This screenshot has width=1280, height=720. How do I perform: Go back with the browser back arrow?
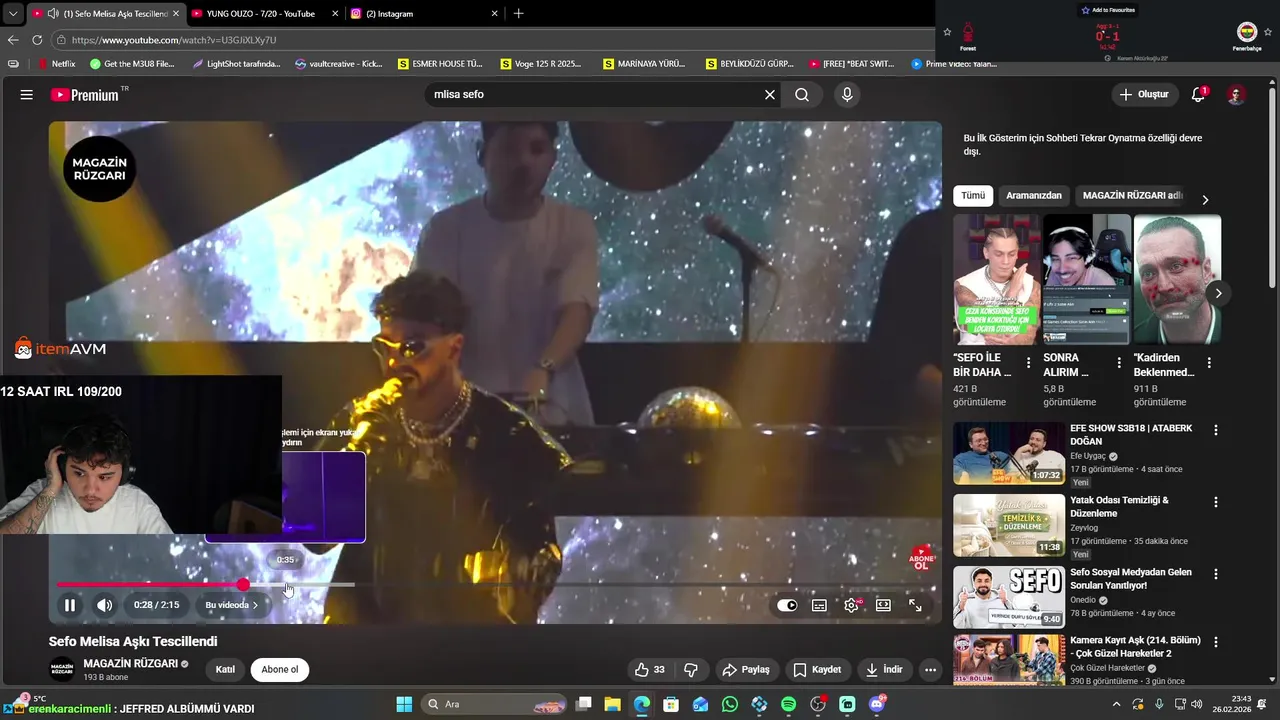tap(13, 40)
